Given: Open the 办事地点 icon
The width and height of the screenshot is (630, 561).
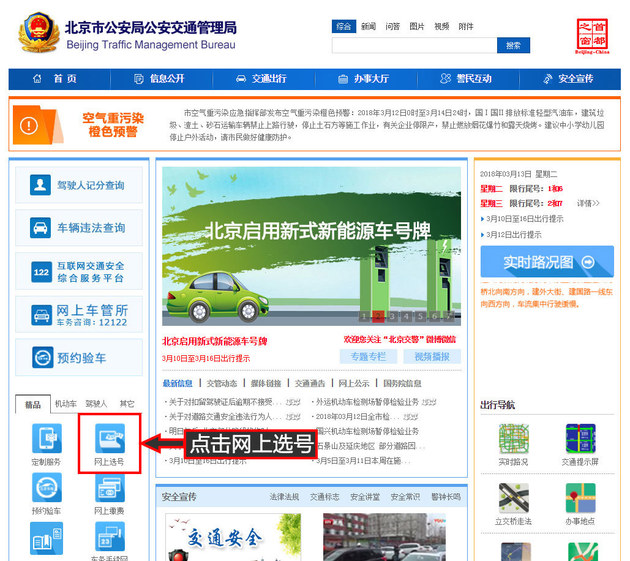Looking at the screenshot, I should point(580,498).
